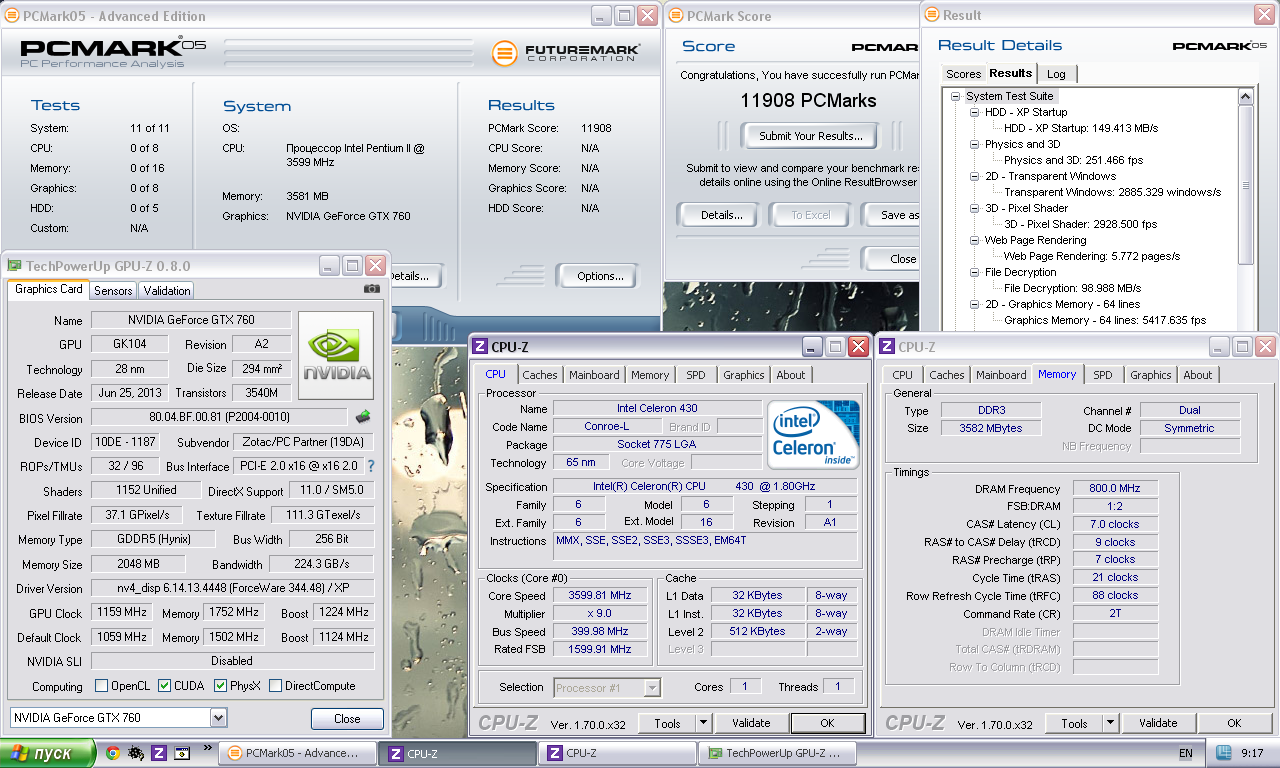Collapse the 2D - Transparent Windows node
This screenshot has height=768, width=1280.
click(974, 176)
